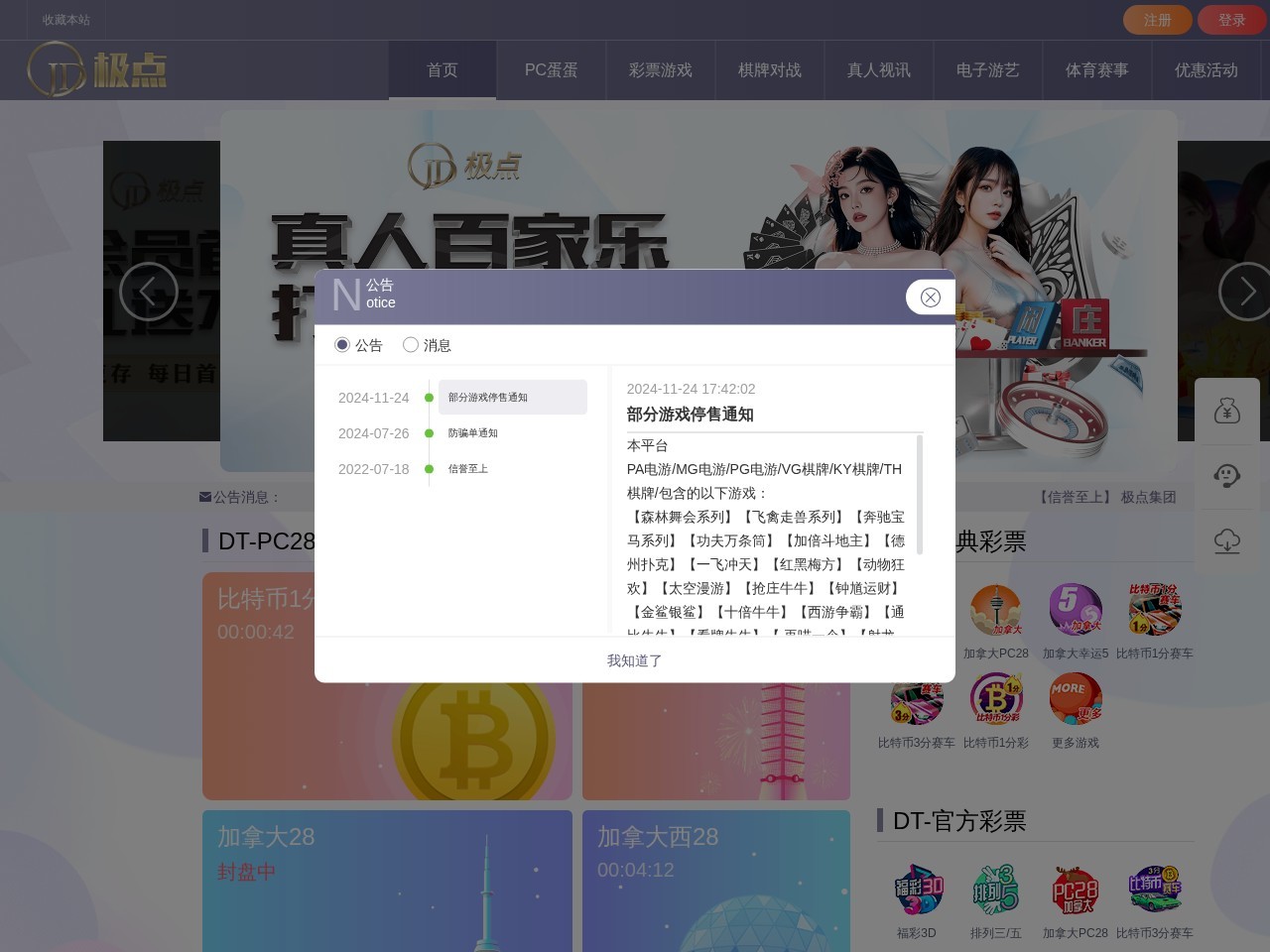1270x952 pixels.
Task: Open the 电子游艺 navigation tab
Action: pos(988,70)
